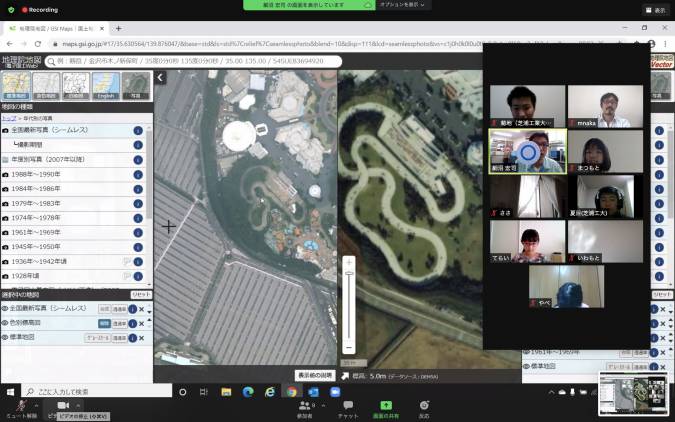
Task: Select the English base map thumbnail
Action: pos(106,85)
